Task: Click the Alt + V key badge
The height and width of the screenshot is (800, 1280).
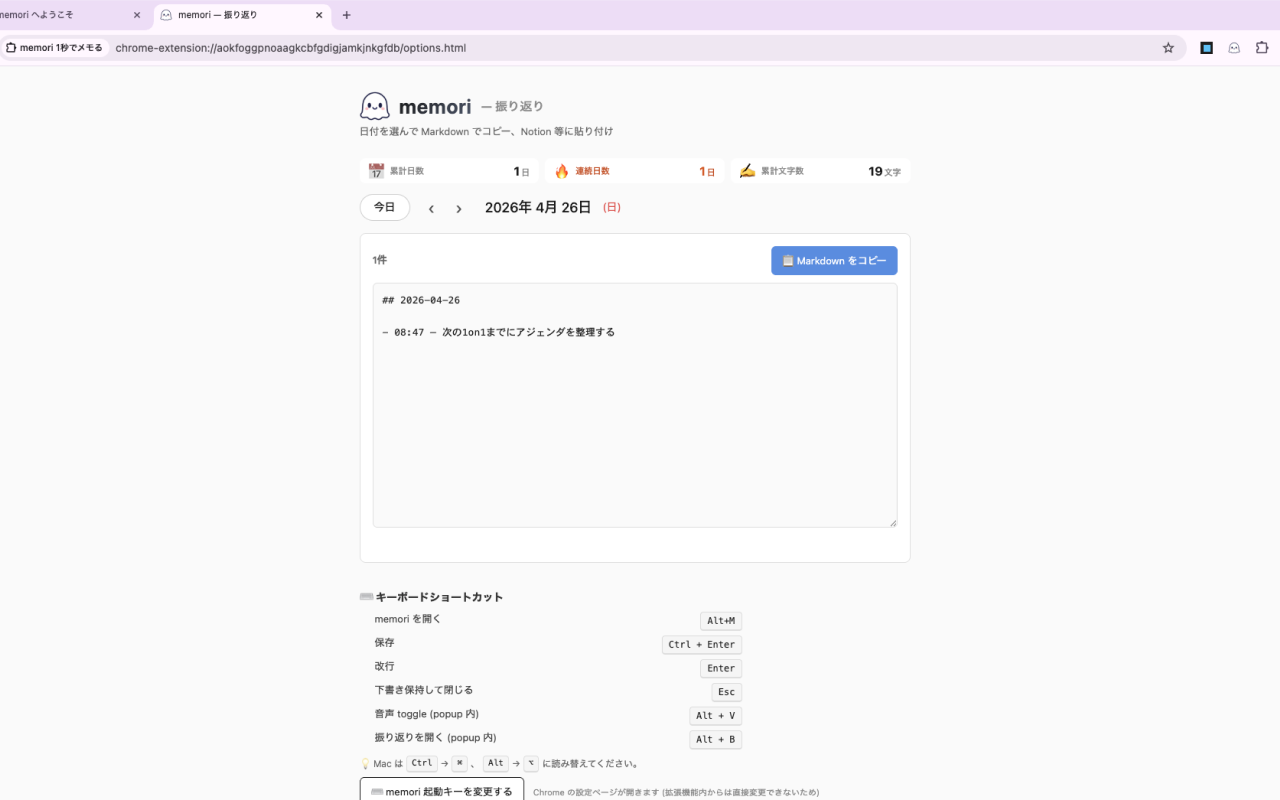Action: click(x=716, y=716)
